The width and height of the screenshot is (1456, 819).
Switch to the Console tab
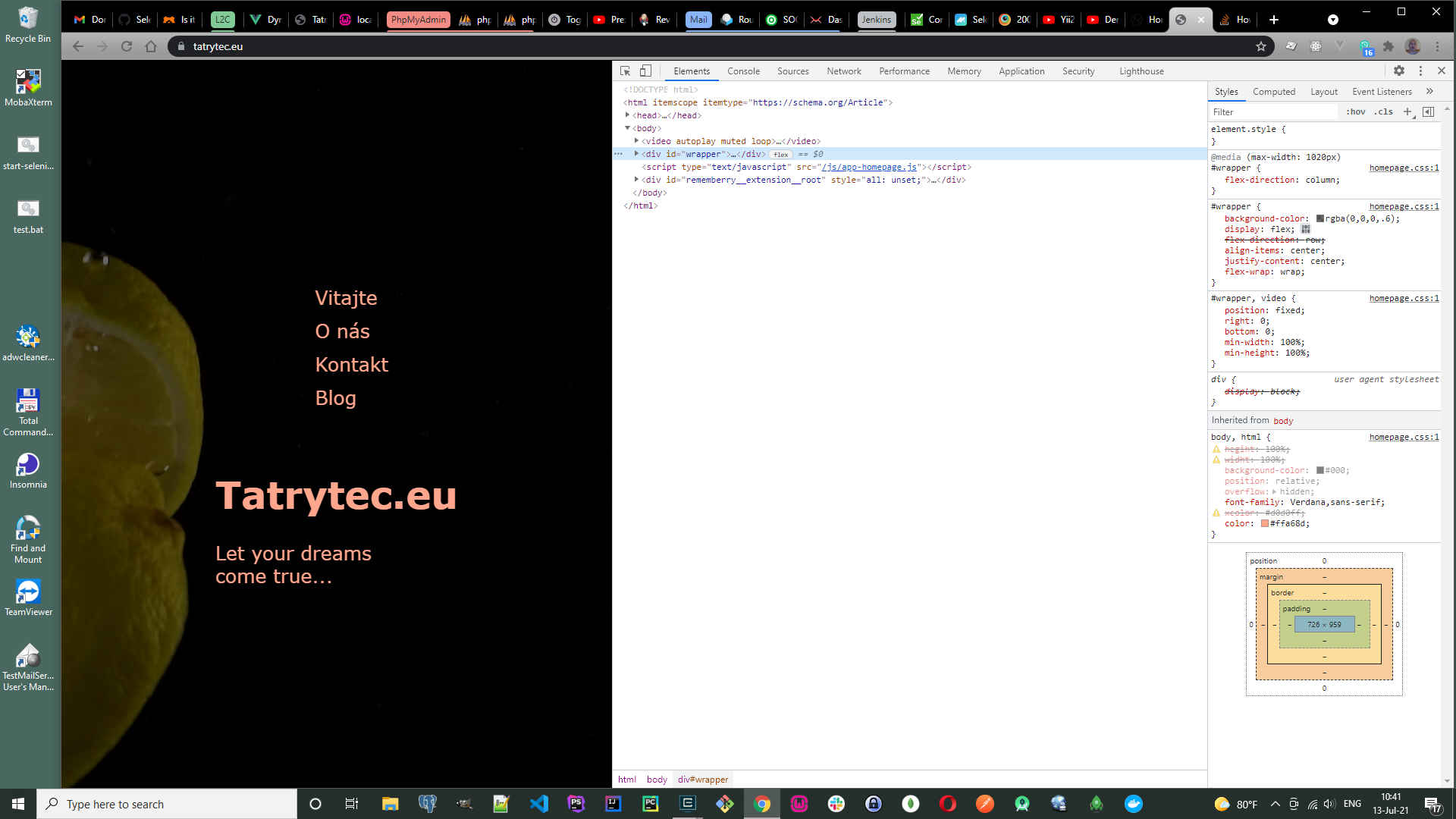click(743, 71)
